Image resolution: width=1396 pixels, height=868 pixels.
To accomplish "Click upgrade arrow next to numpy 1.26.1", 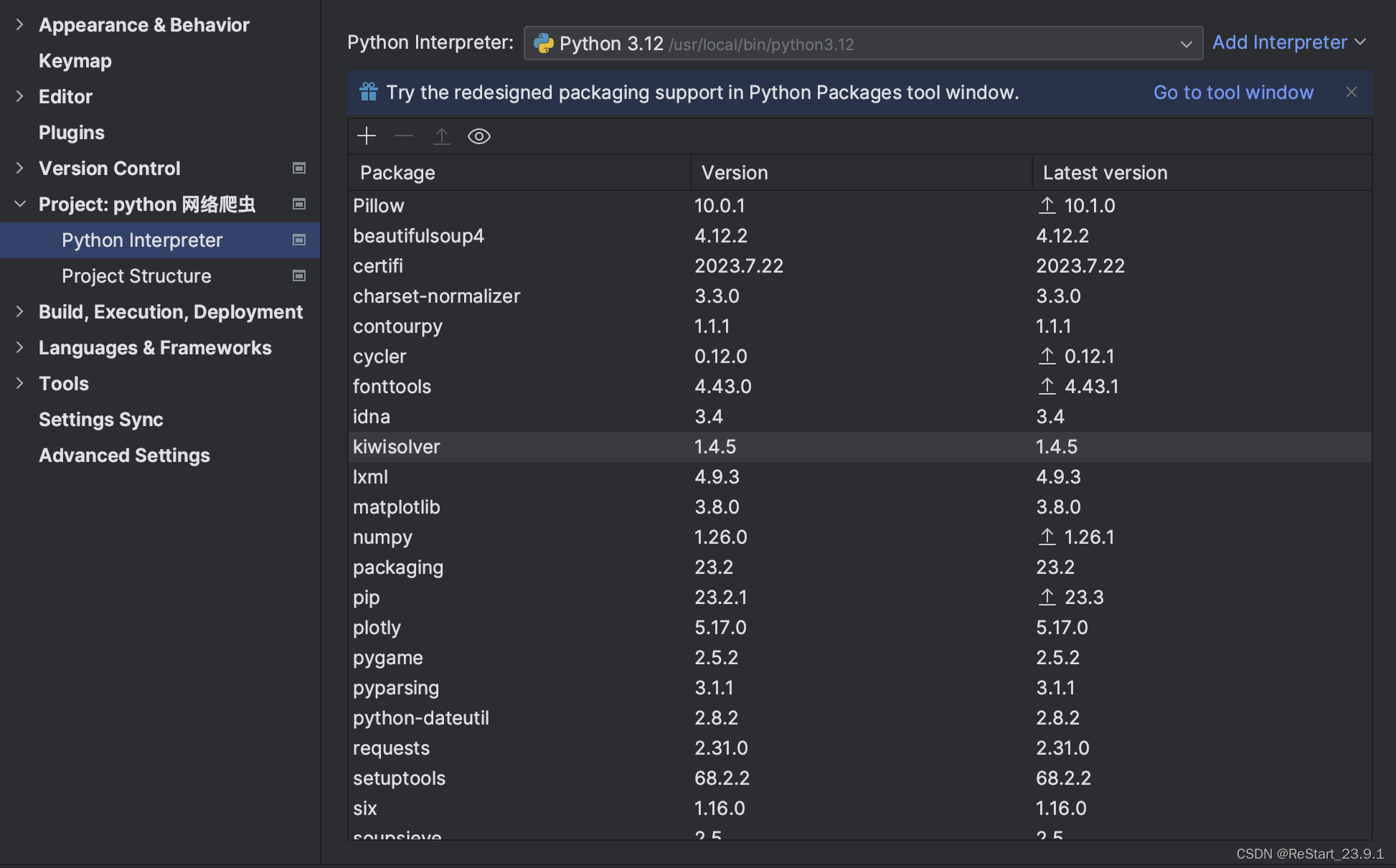I will tap(1047, 537).
